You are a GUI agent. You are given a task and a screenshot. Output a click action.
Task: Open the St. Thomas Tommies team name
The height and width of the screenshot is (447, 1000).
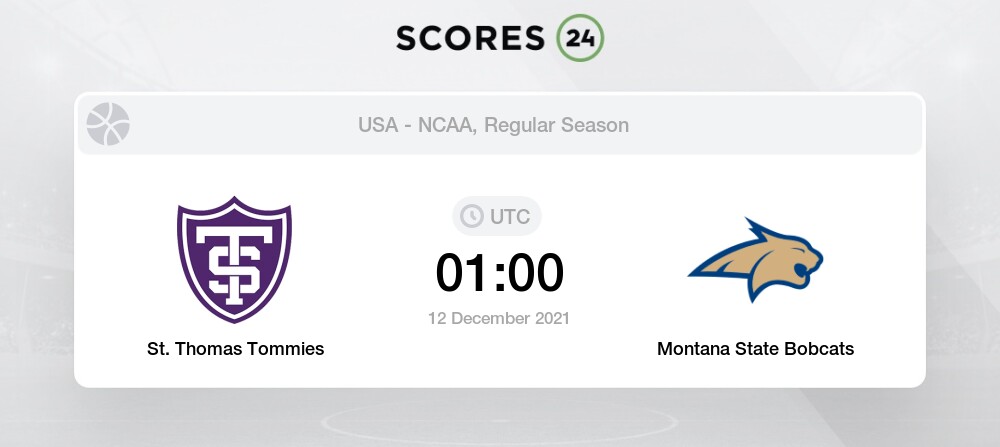[x=235, y=349]
